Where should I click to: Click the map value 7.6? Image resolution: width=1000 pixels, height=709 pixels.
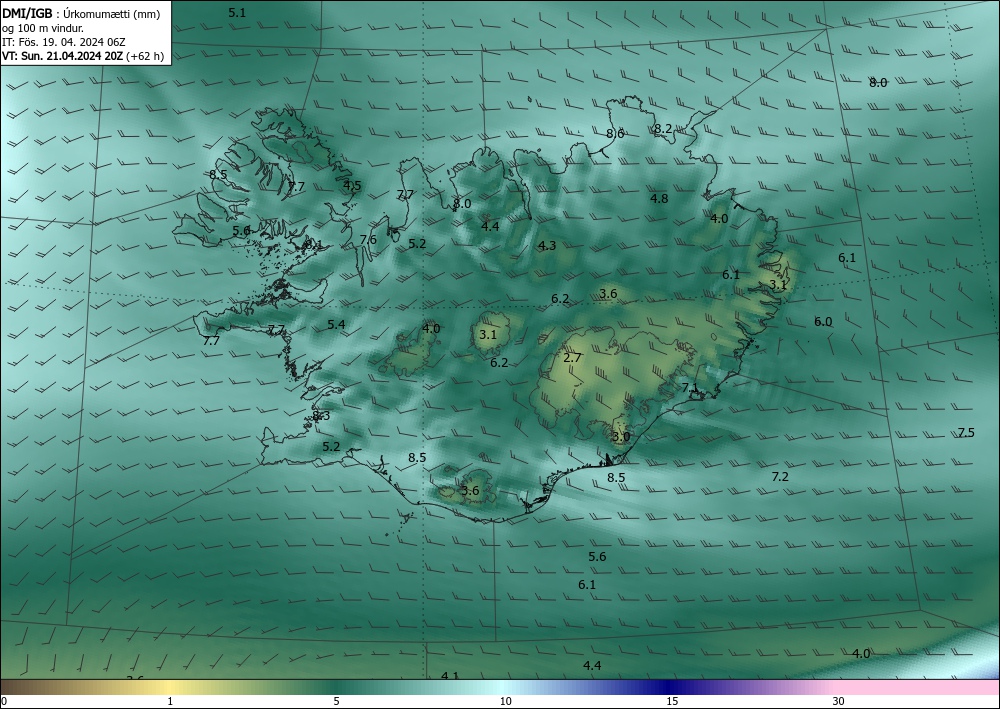pyautogui.click(x=368, y=240)
